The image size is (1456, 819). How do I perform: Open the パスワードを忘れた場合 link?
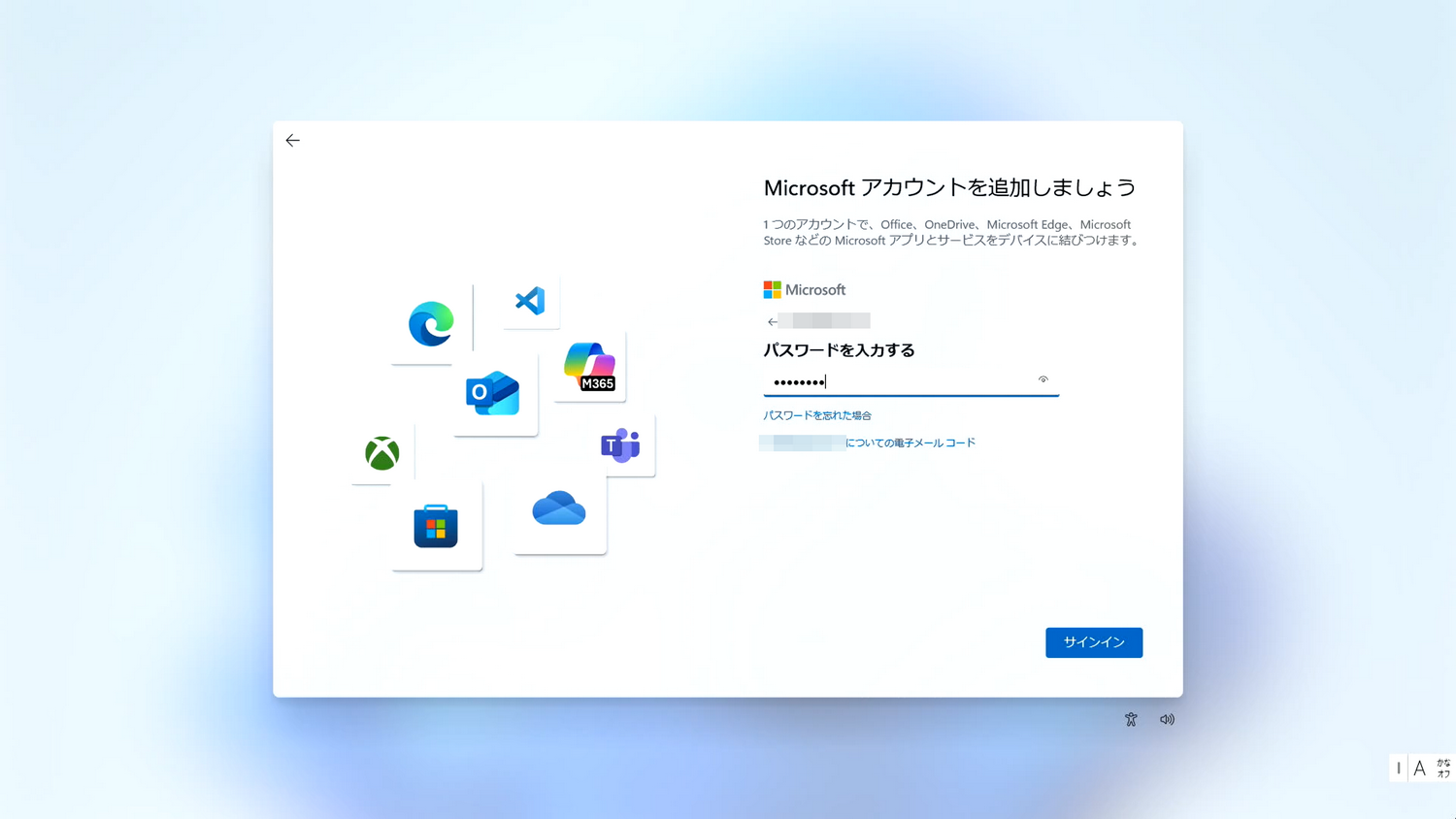817,415
